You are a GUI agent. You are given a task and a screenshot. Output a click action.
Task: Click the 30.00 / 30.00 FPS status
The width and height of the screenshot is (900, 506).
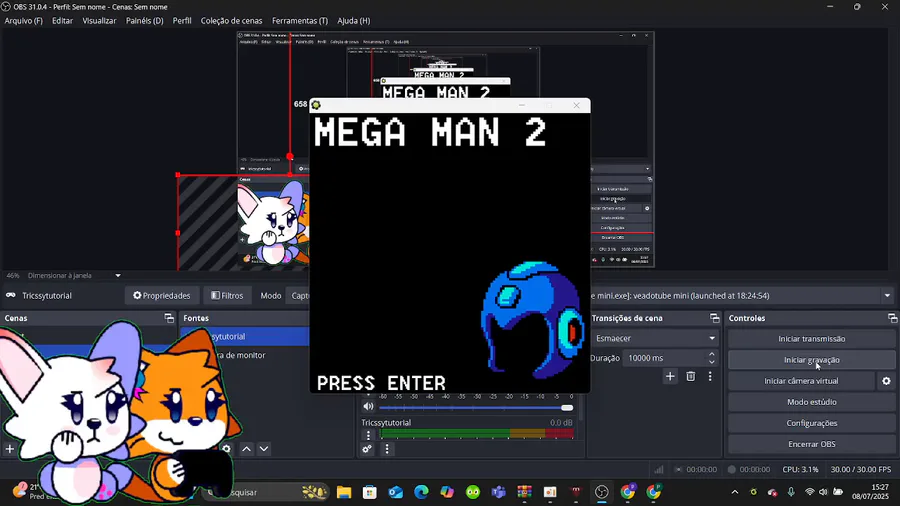coord(860,469)
